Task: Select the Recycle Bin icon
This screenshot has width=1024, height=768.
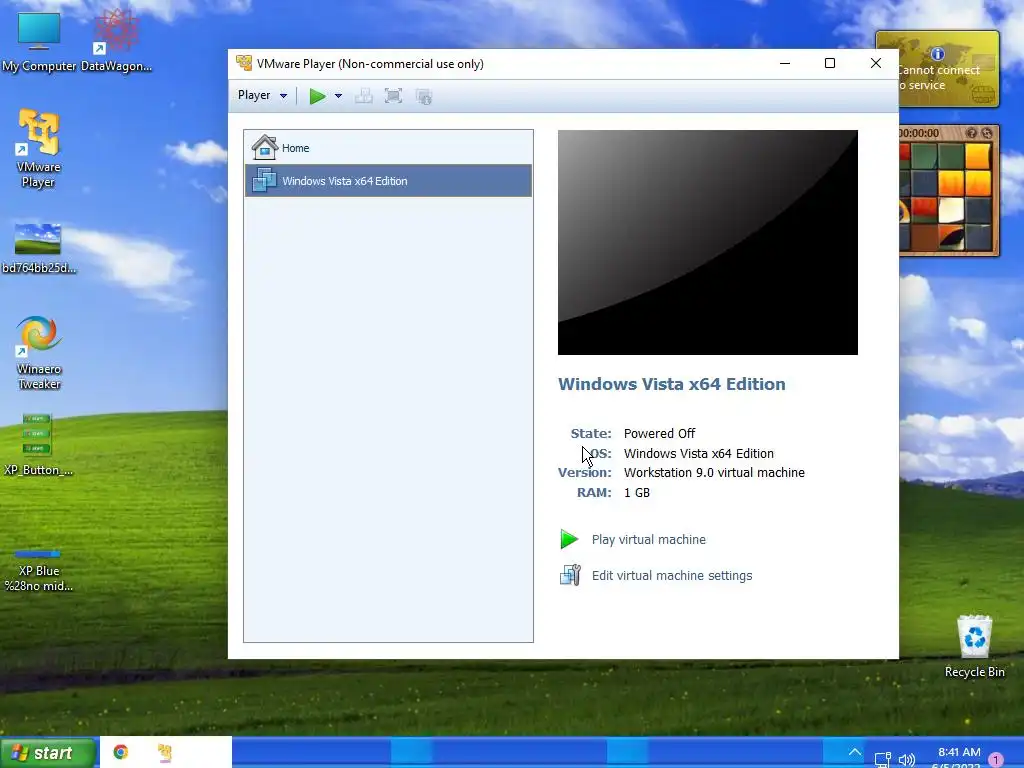Action: [x=974, y=647]
